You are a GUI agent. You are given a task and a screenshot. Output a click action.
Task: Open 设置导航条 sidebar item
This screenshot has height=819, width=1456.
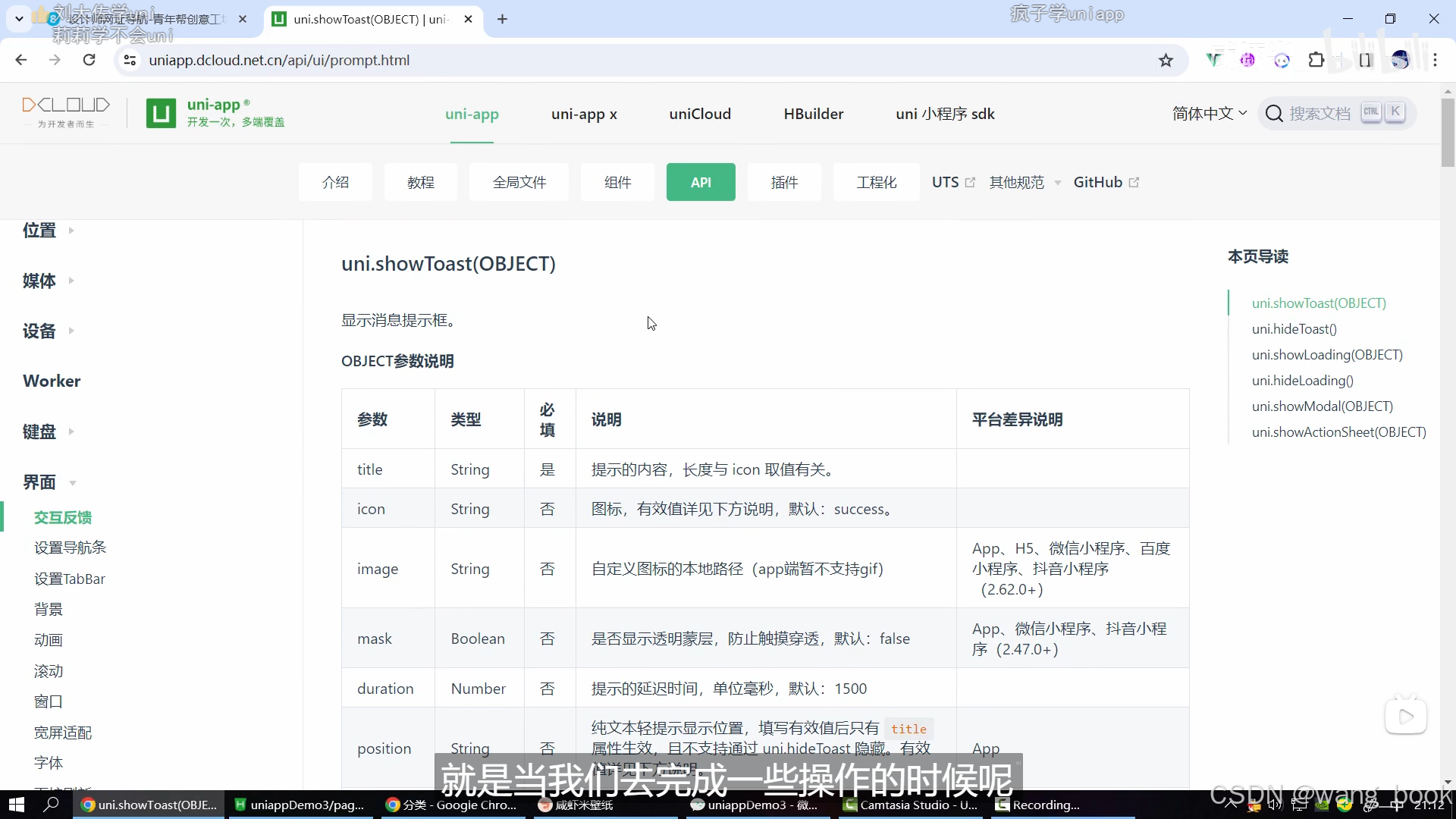point(71,548)
